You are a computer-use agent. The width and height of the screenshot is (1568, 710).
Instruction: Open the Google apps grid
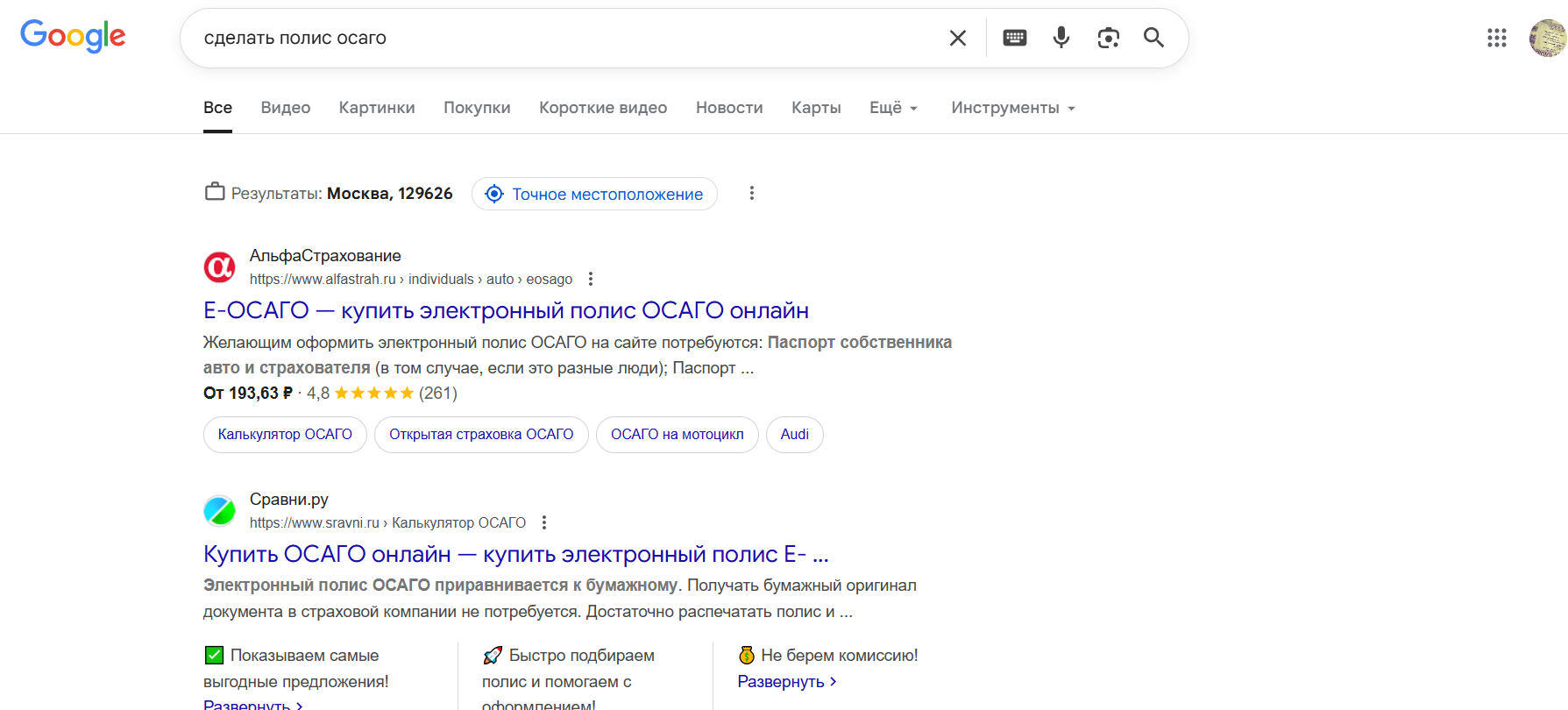(x=1496, y=38)
